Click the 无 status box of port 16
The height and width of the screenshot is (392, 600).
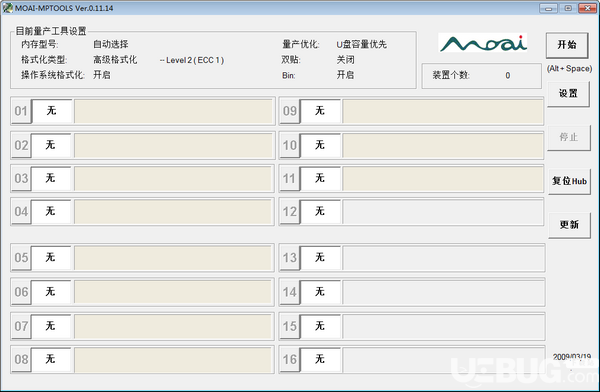tap(320, 359)
